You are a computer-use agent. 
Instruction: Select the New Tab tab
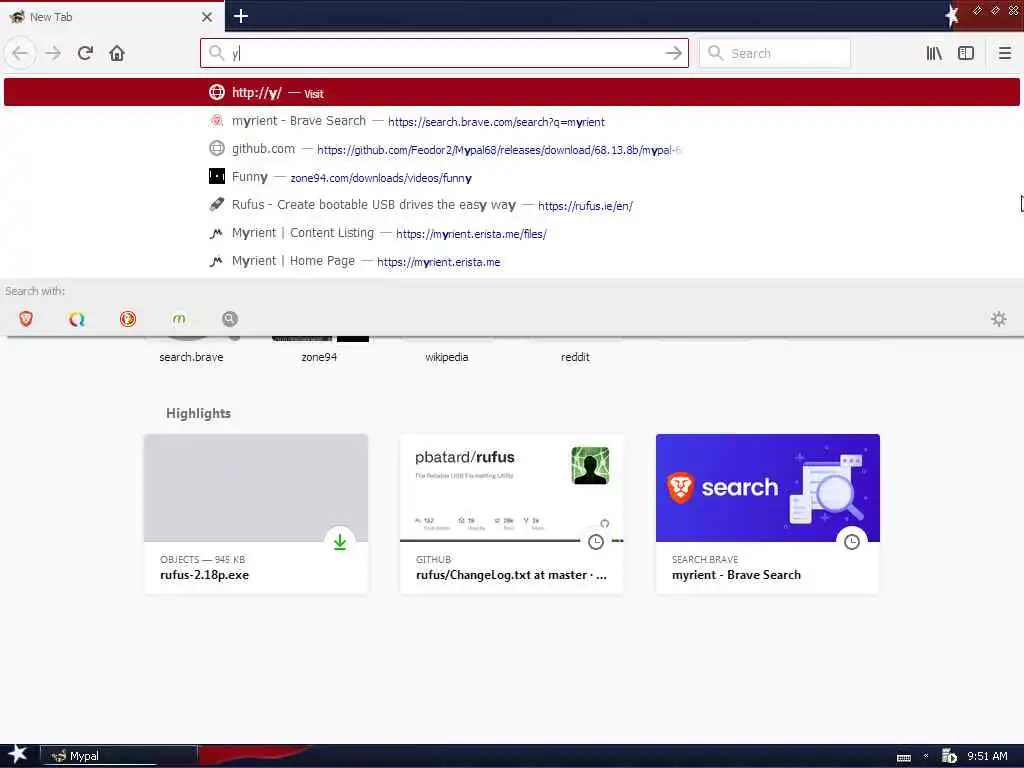[x=111, y=17]
